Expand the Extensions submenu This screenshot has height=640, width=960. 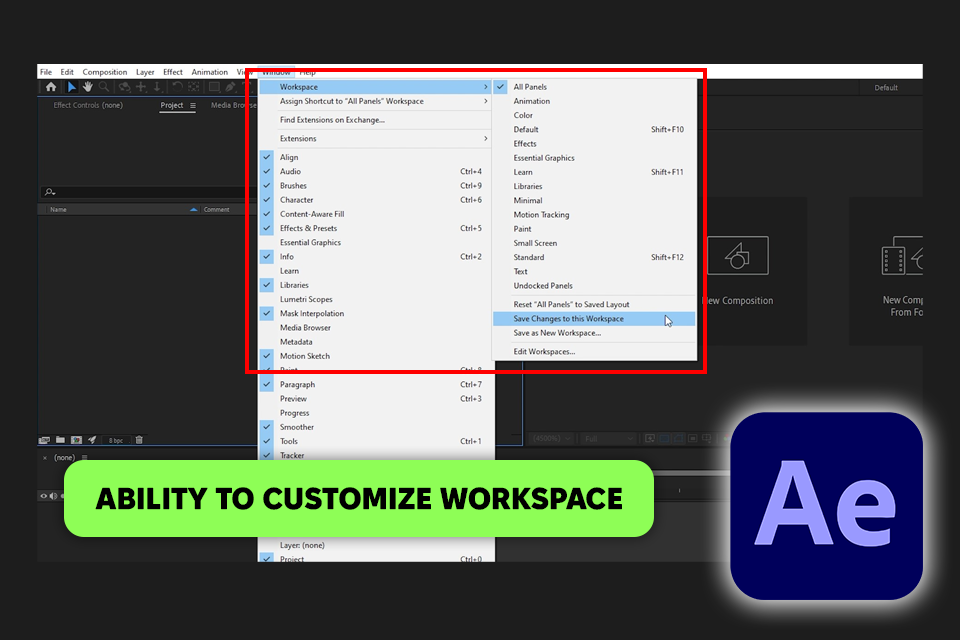tap(486, 138)
